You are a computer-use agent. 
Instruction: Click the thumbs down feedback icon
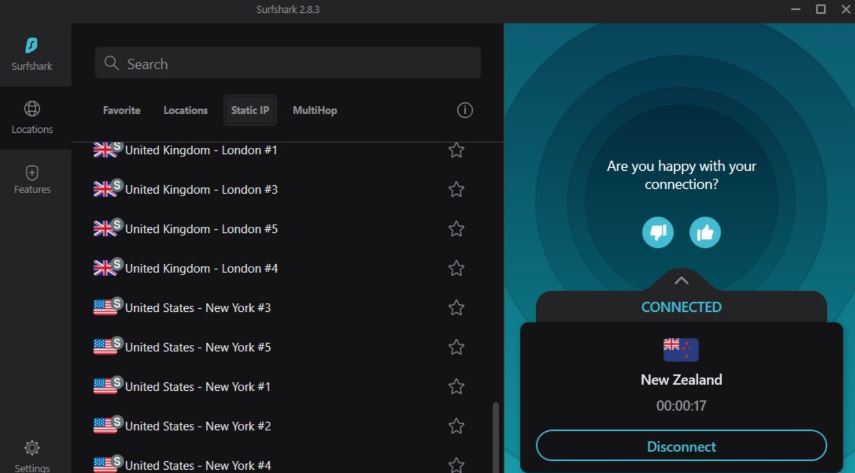[x=658, y=232]
